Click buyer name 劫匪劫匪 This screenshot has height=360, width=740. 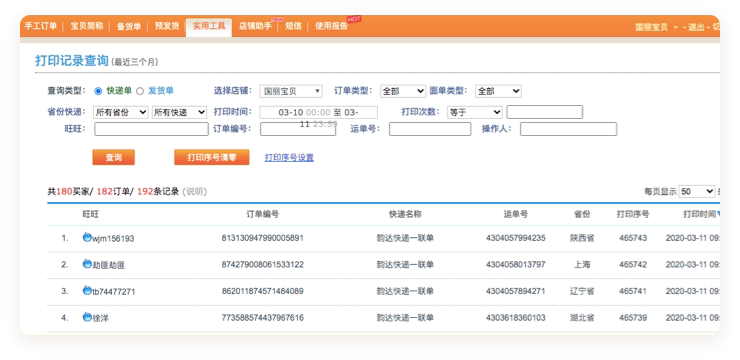point(109,265)
